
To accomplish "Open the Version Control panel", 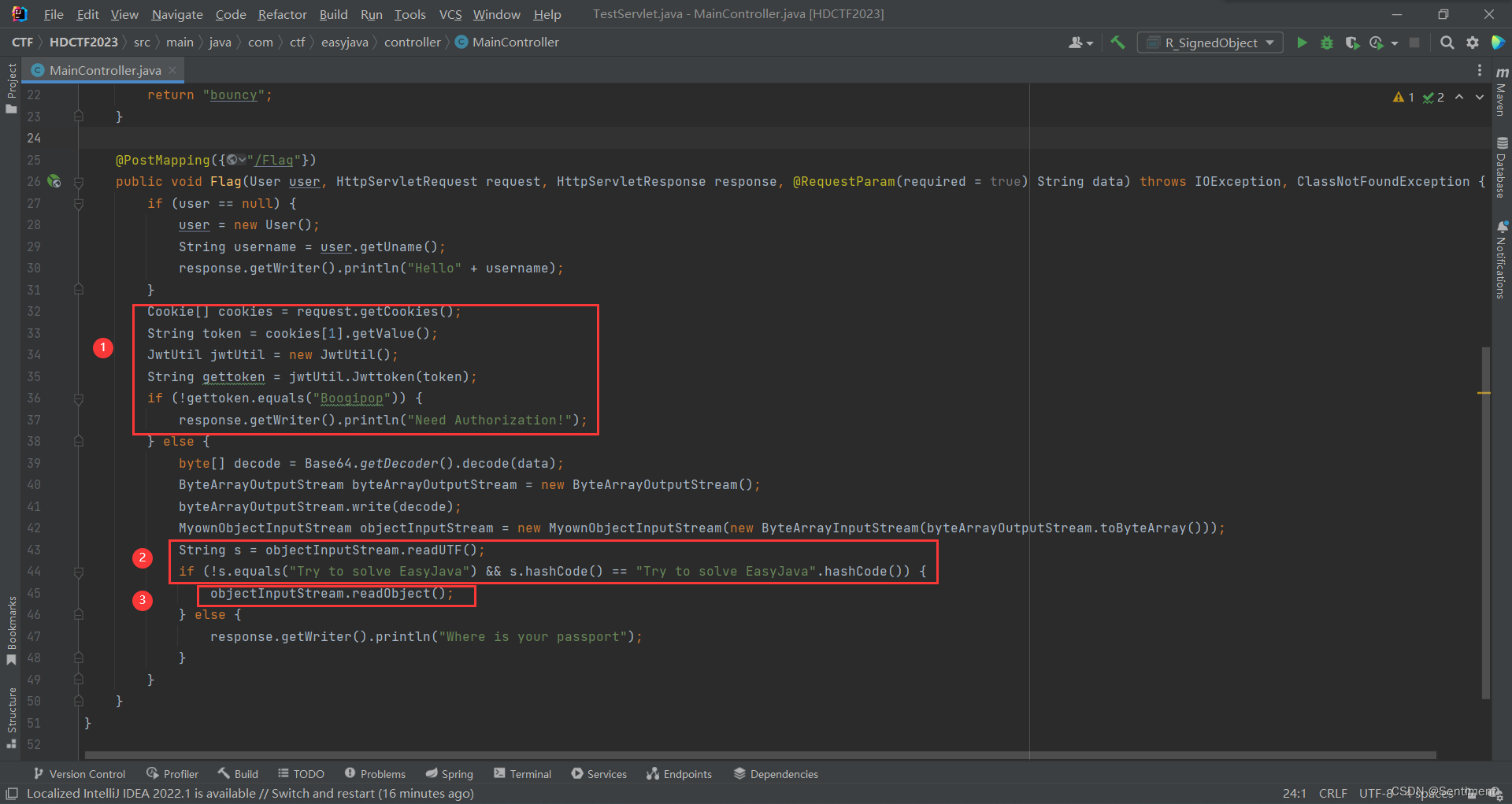I will coord(80,774).
